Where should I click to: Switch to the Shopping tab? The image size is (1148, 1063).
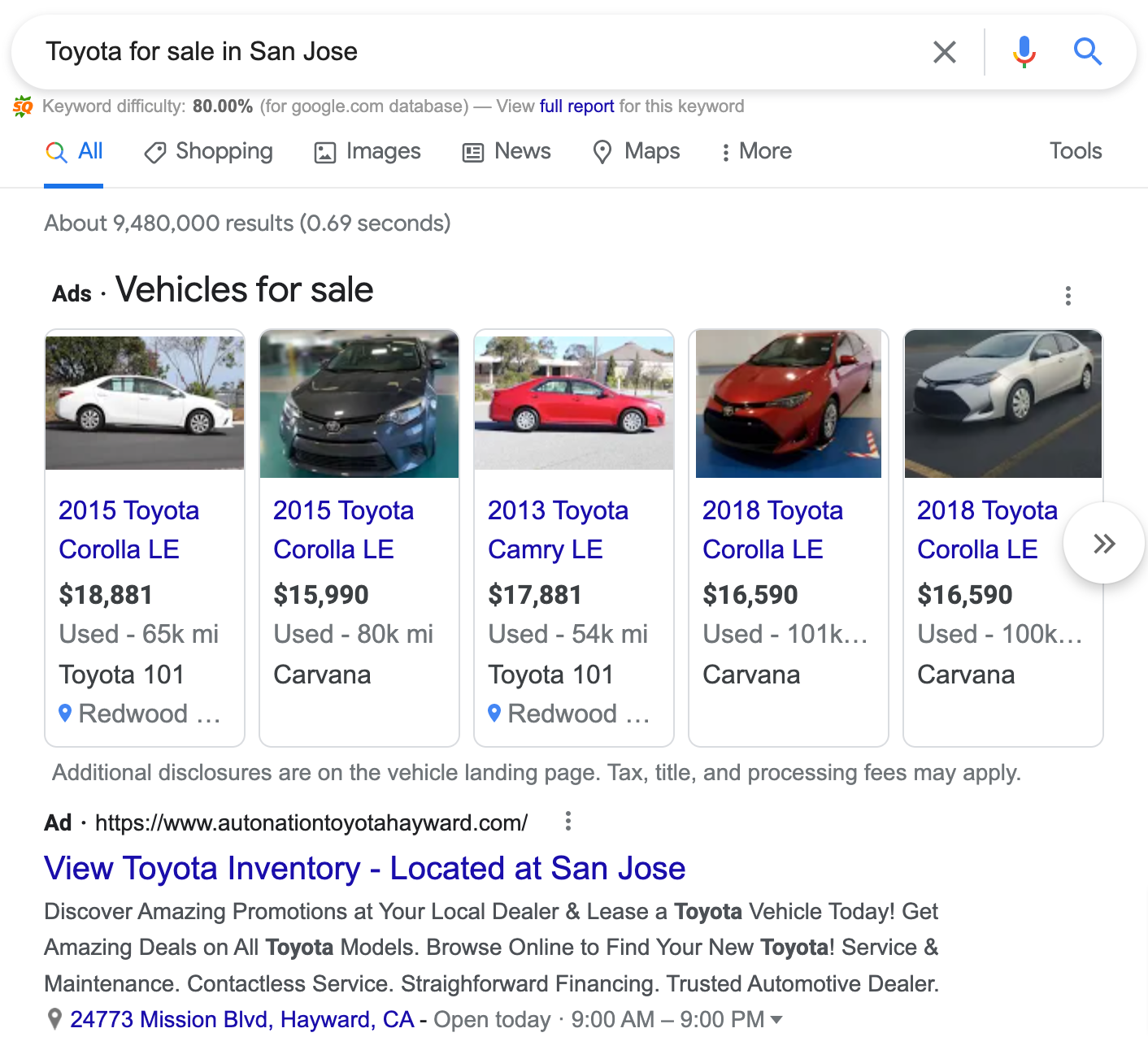pyautogui.click(x=208, y=151)
